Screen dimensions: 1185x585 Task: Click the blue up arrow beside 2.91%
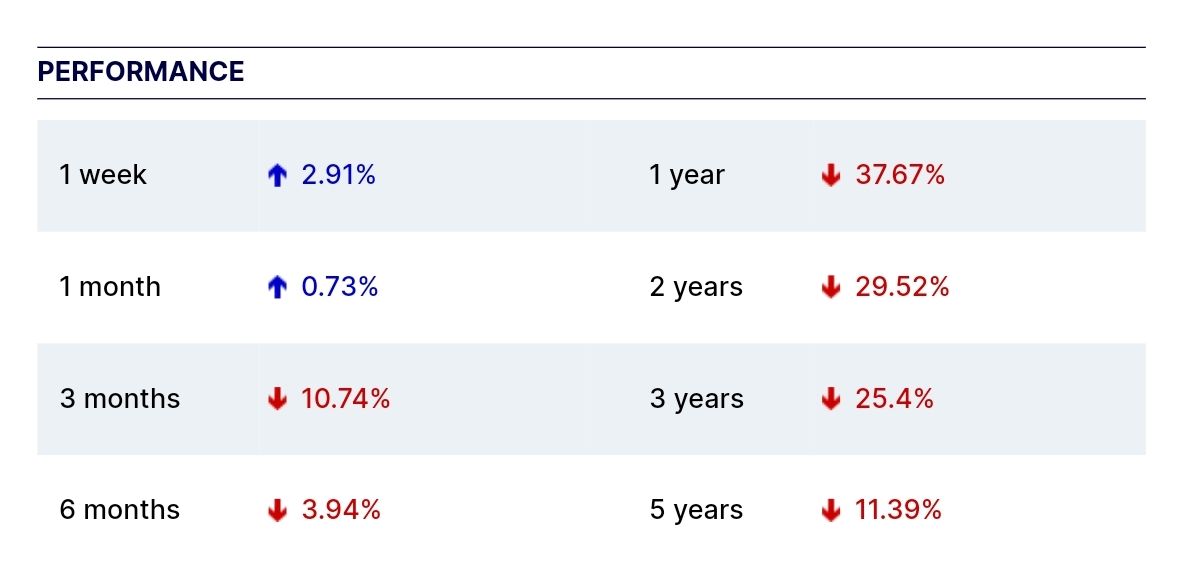pyautogui.click(x=278, y=176)
